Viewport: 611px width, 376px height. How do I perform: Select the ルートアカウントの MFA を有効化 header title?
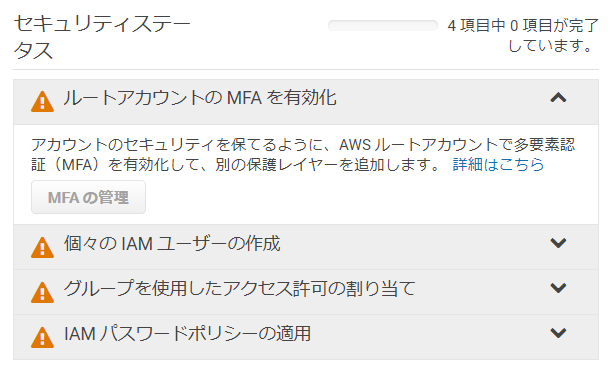click(200, 97)
